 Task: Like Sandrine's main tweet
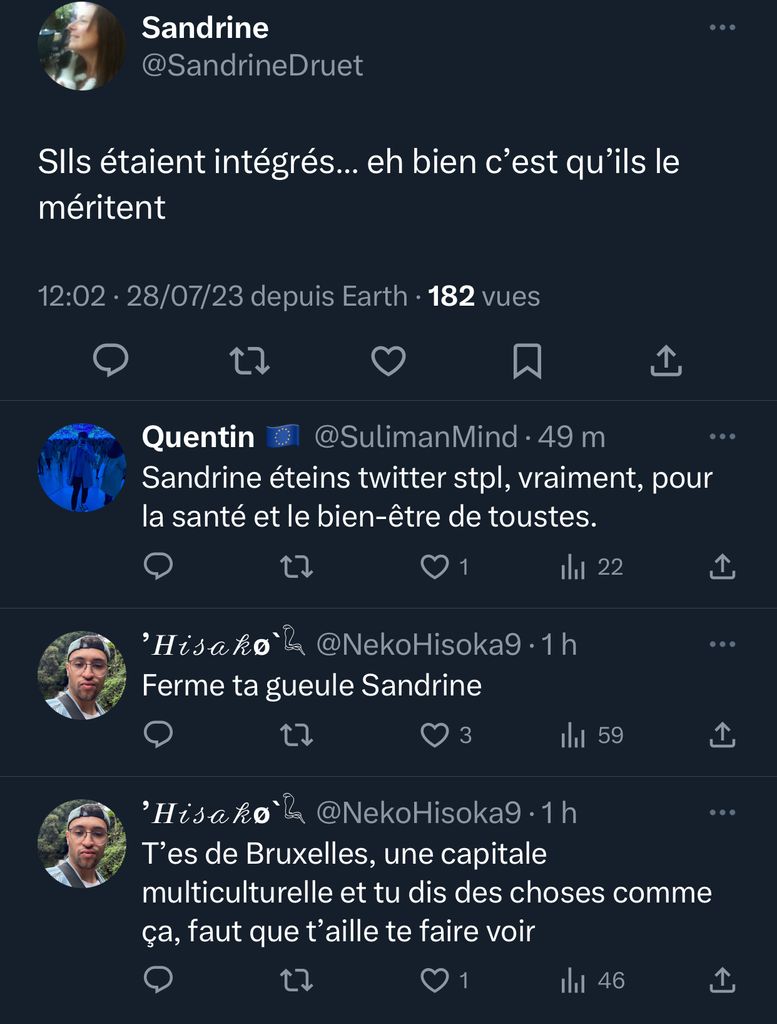pyautogui.click(x=388, y=360)
